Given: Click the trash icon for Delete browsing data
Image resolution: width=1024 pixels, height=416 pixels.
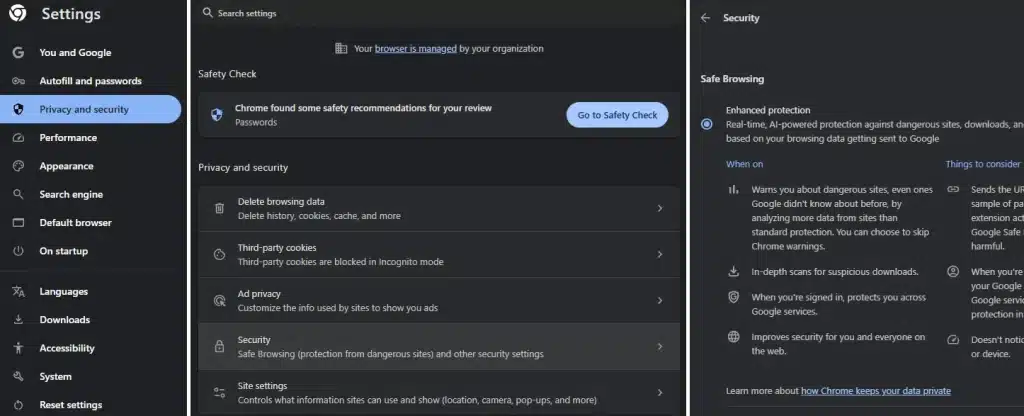Looking at the screenshot, I should [219, 208].
